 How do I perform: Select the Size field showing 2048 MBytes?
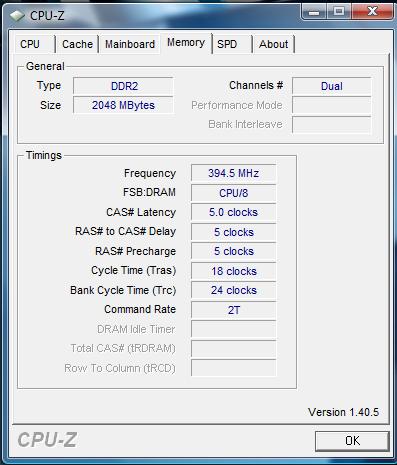click(124, 105)
